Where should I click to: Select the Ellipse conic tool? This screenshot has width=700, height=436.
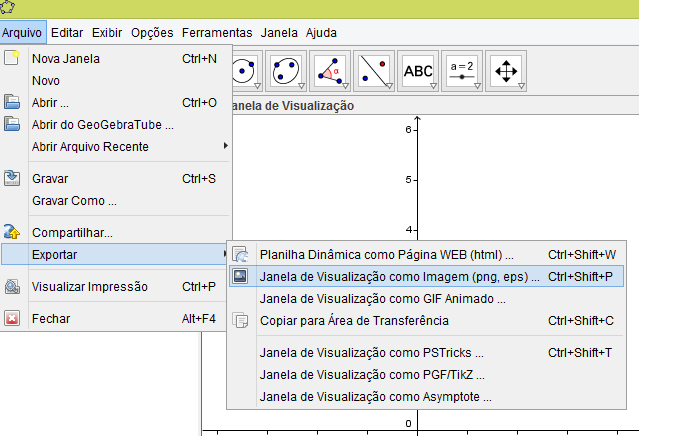pos(285,71)
